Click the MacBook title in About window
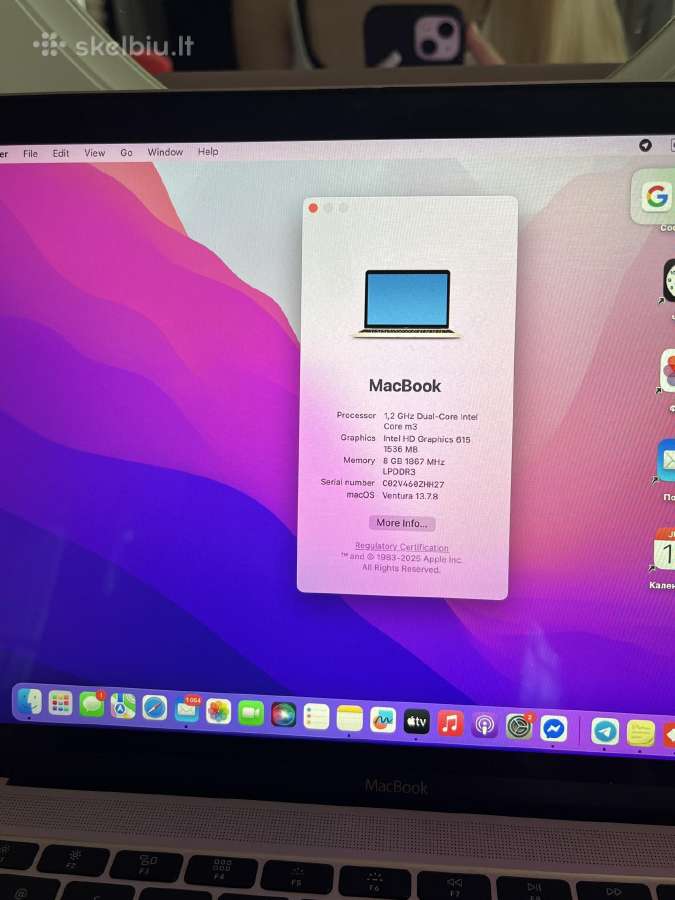Image resolution: width=675 pixels, height=900 pixels. point(405,386)
